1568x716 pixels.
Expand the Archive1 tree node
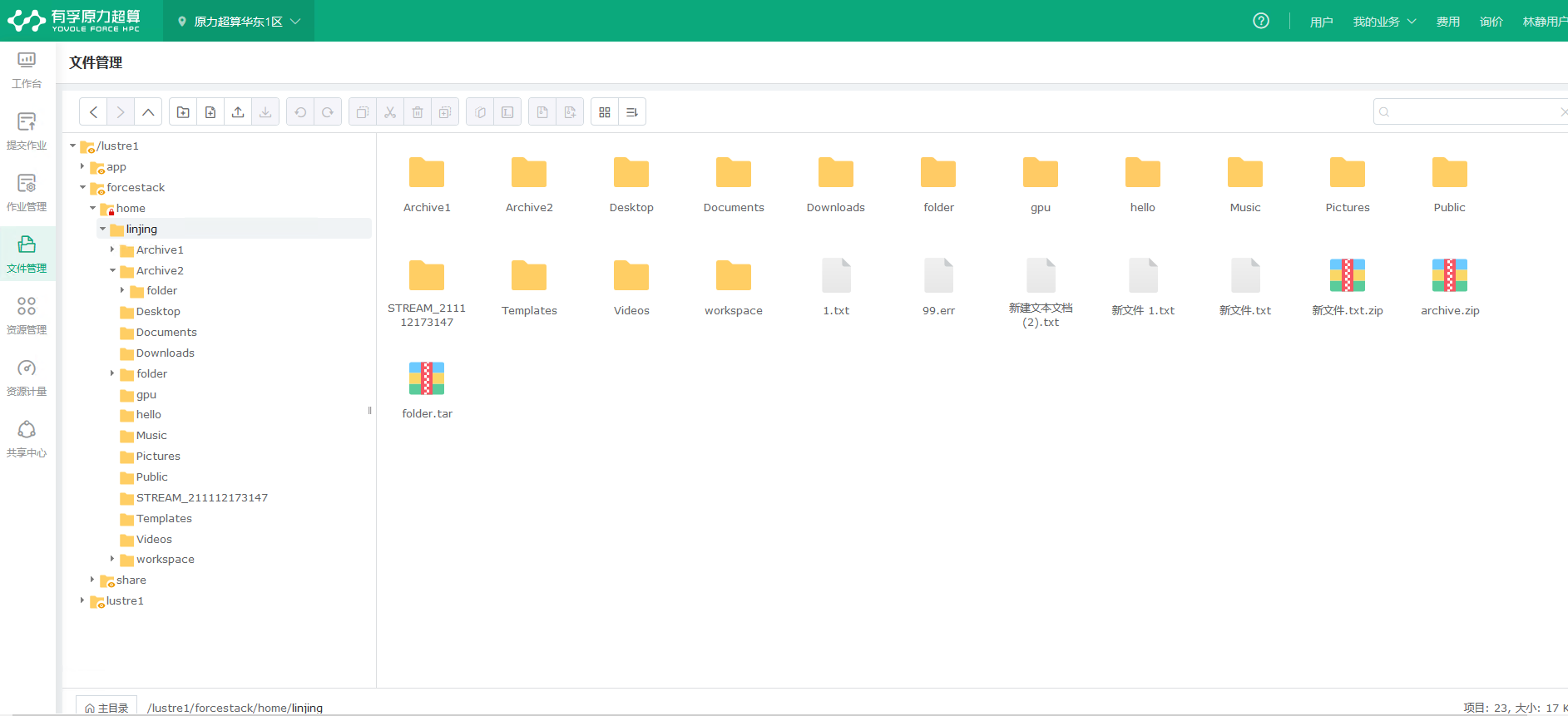pyautogui.click(x=112, y=249)
